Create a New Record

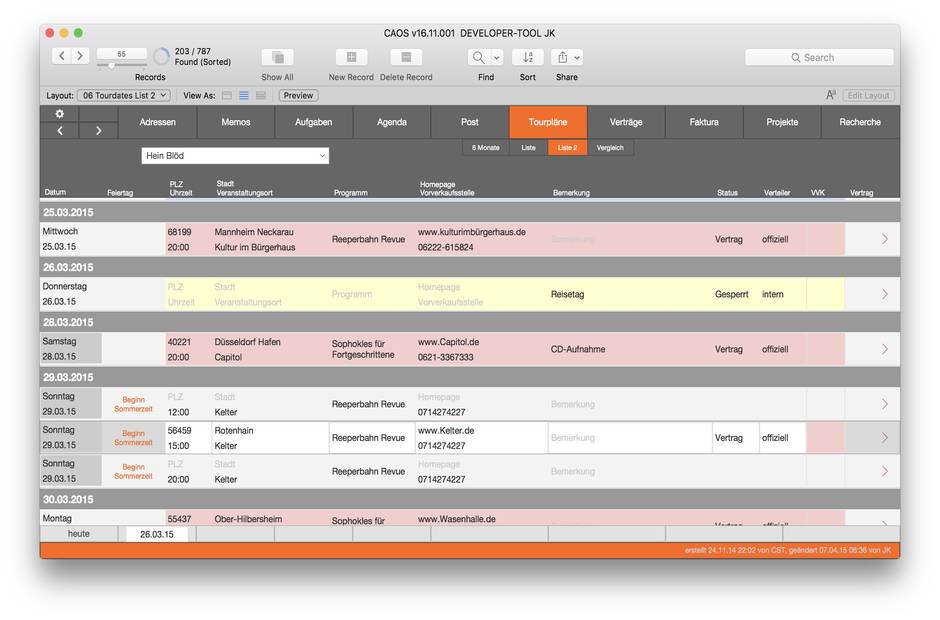coord(351,58)
